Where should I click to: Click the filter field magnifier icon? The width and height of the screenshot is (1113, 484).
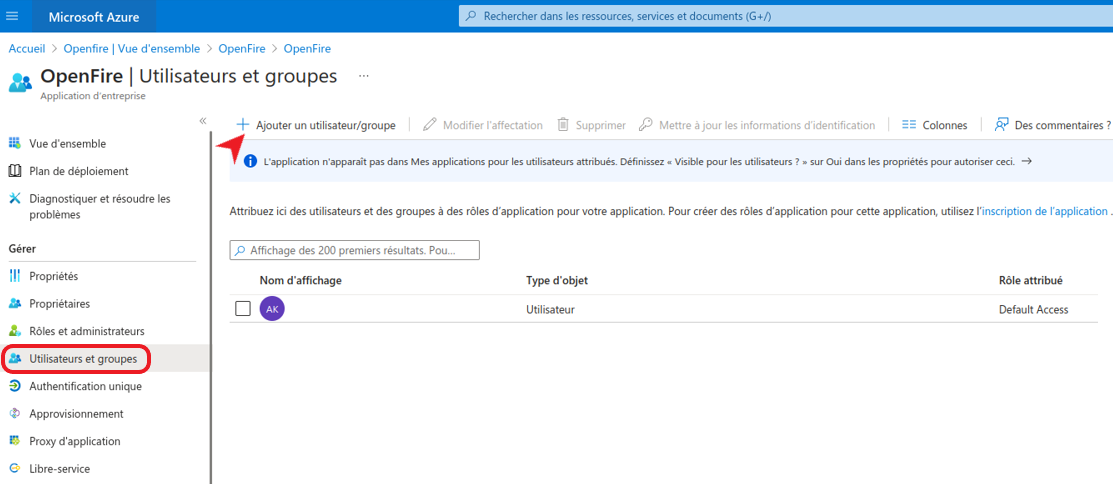[241, 251]
